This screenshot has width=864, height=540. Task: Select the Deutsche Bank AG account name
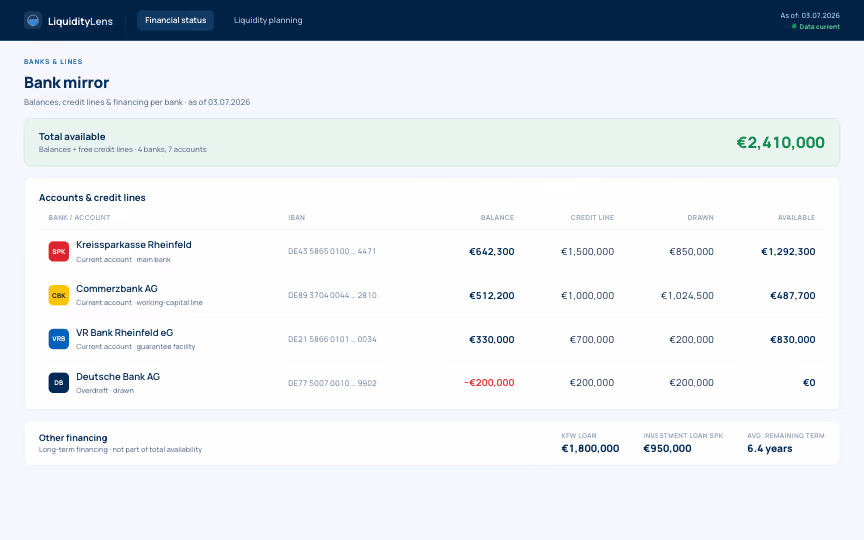pyautogui.click(x=118, y=377)
